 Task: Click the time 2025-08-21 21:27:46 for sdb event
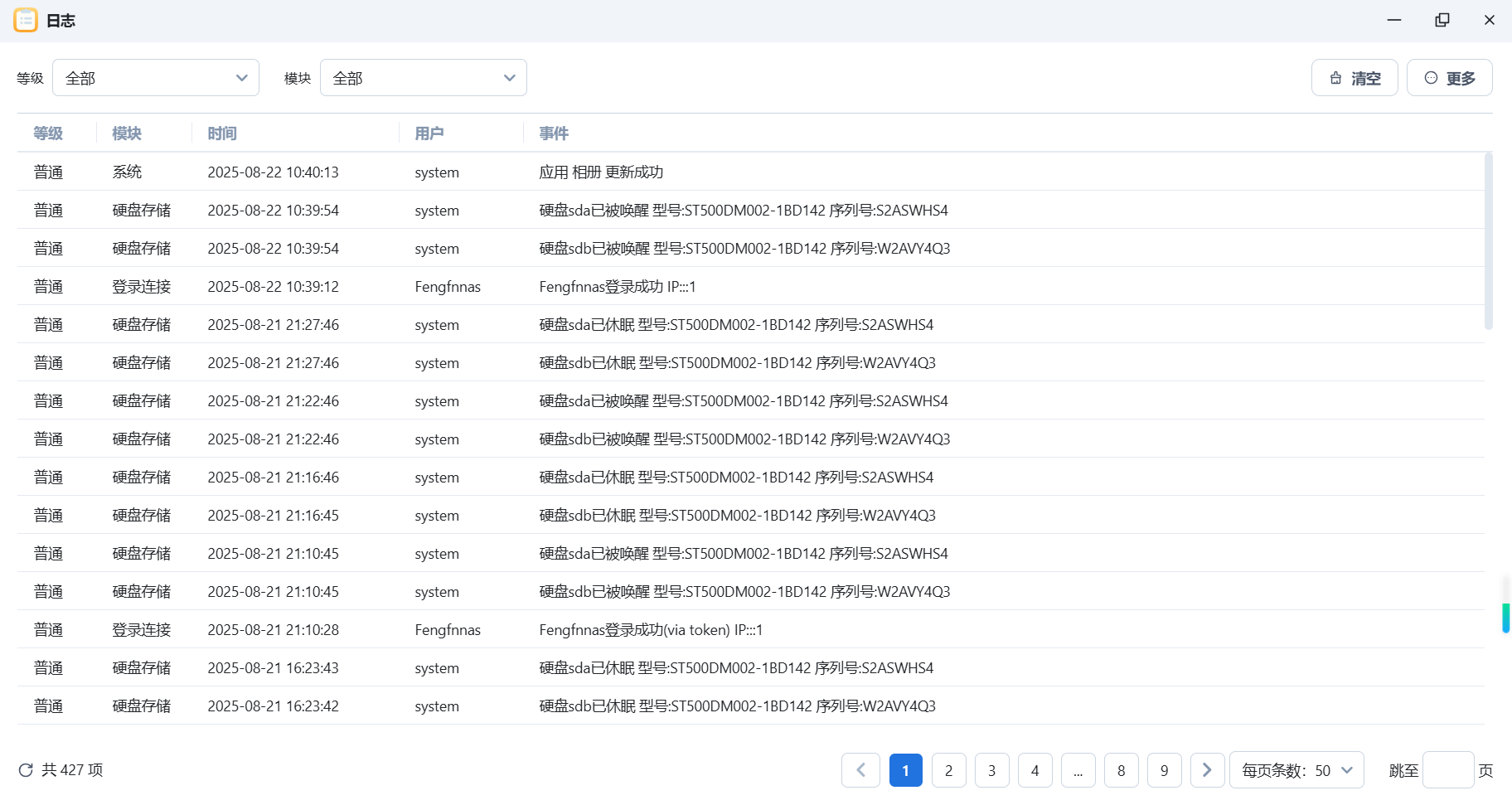coord(273,363)
